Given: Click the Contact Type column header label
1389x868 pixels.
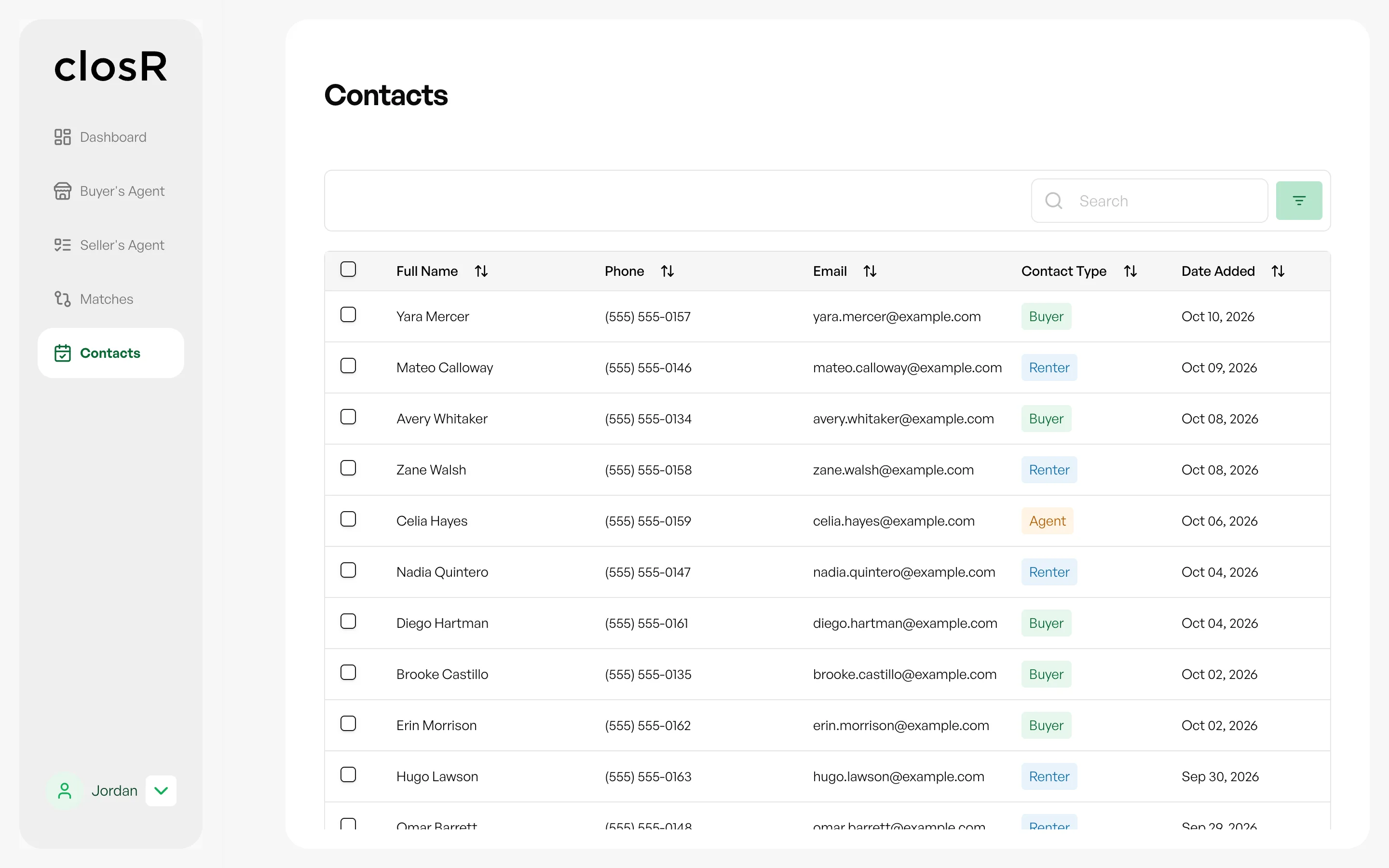Looking at the screenshot, I should (1063, 271).
